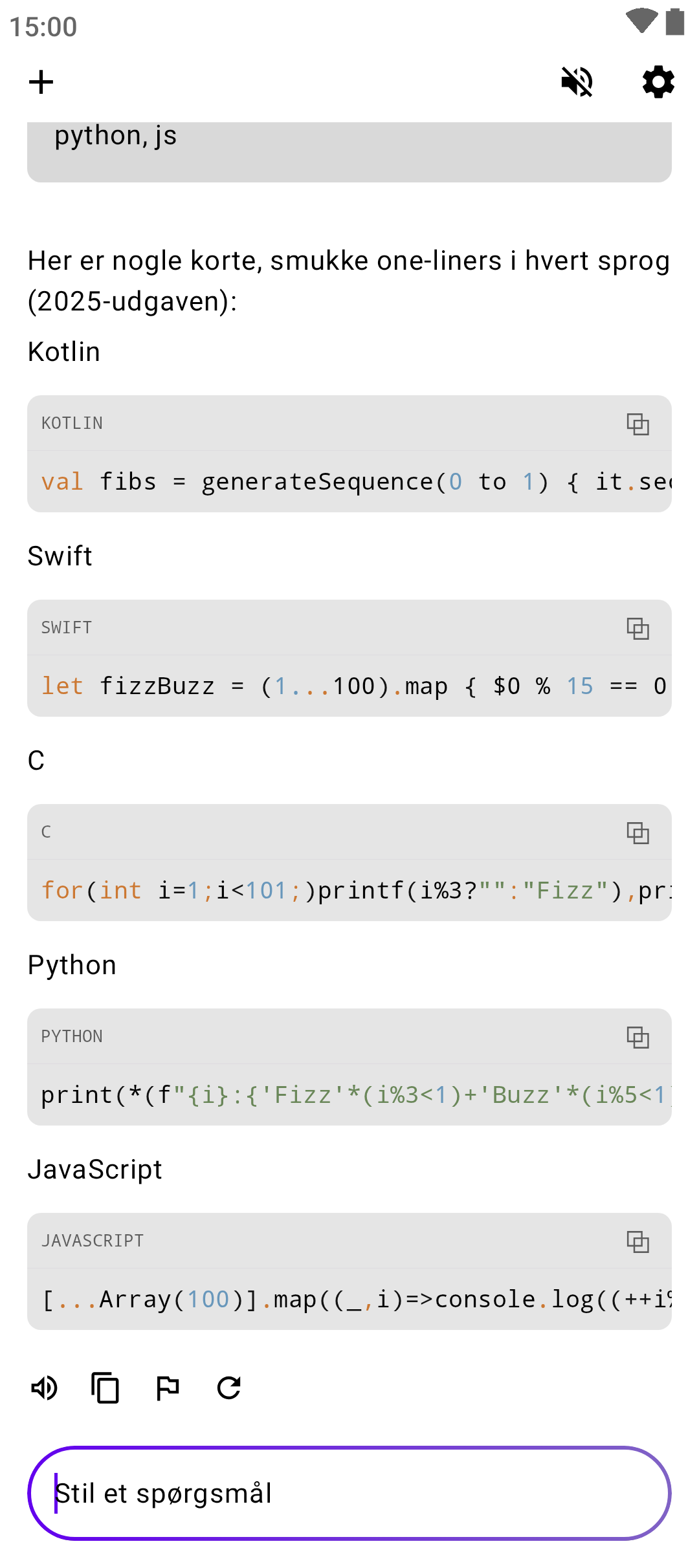Viewport: 699px width, 1568px height.
Task: Copy the Swift code snippet
Action: [x=638, y=629]
